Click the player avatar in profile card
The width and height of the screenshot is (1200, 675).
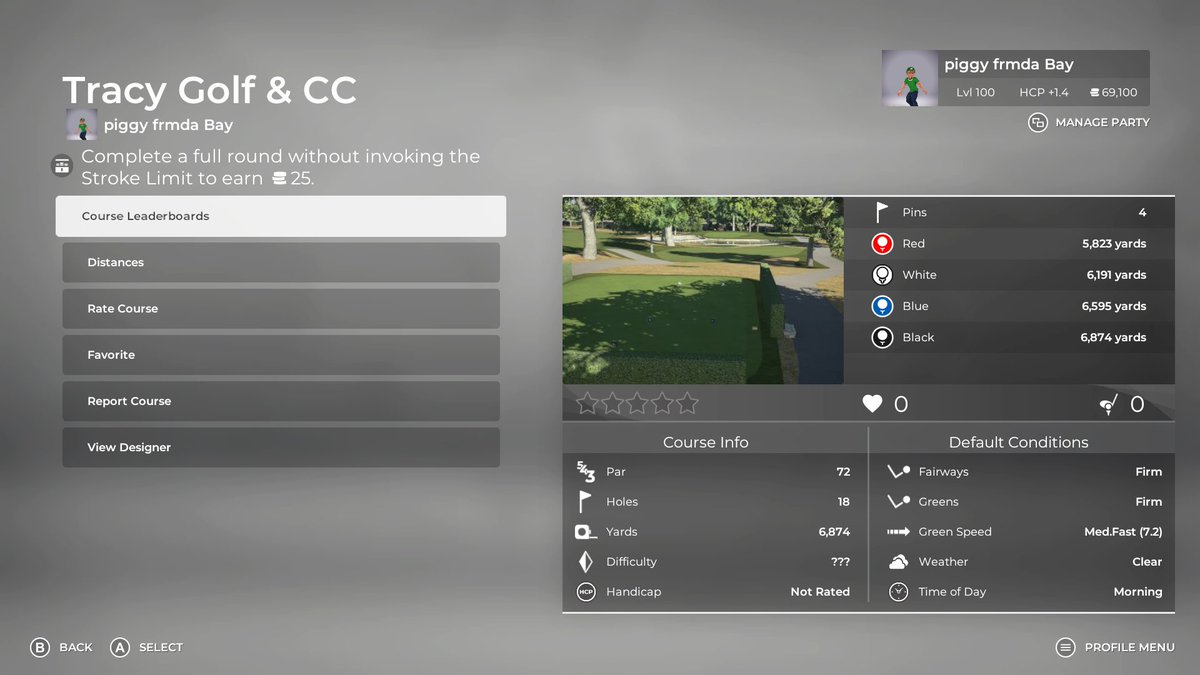pos(910,78)
